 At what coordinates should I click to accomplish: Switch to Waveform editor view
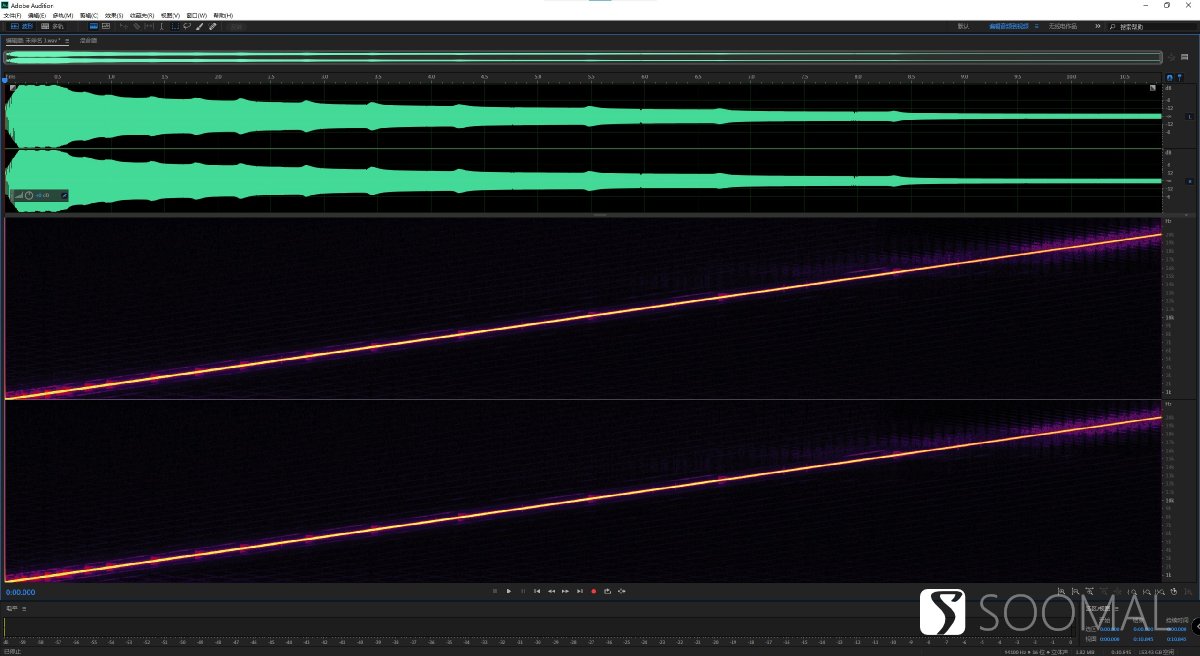pyautogui.click(x=21, y=26)
